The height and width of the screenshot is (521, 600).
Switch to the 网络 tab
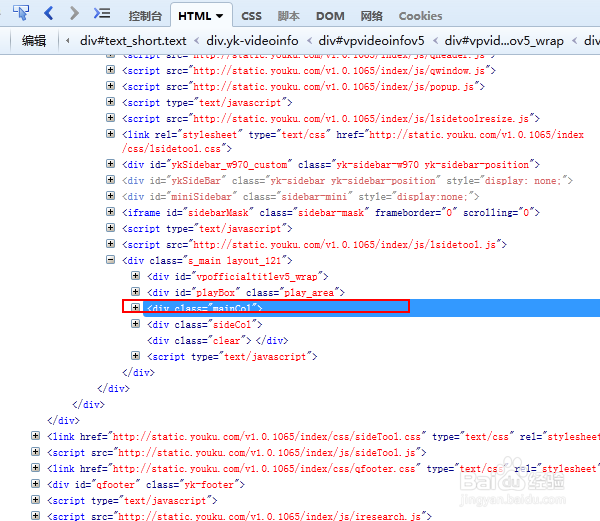[372, 16]
